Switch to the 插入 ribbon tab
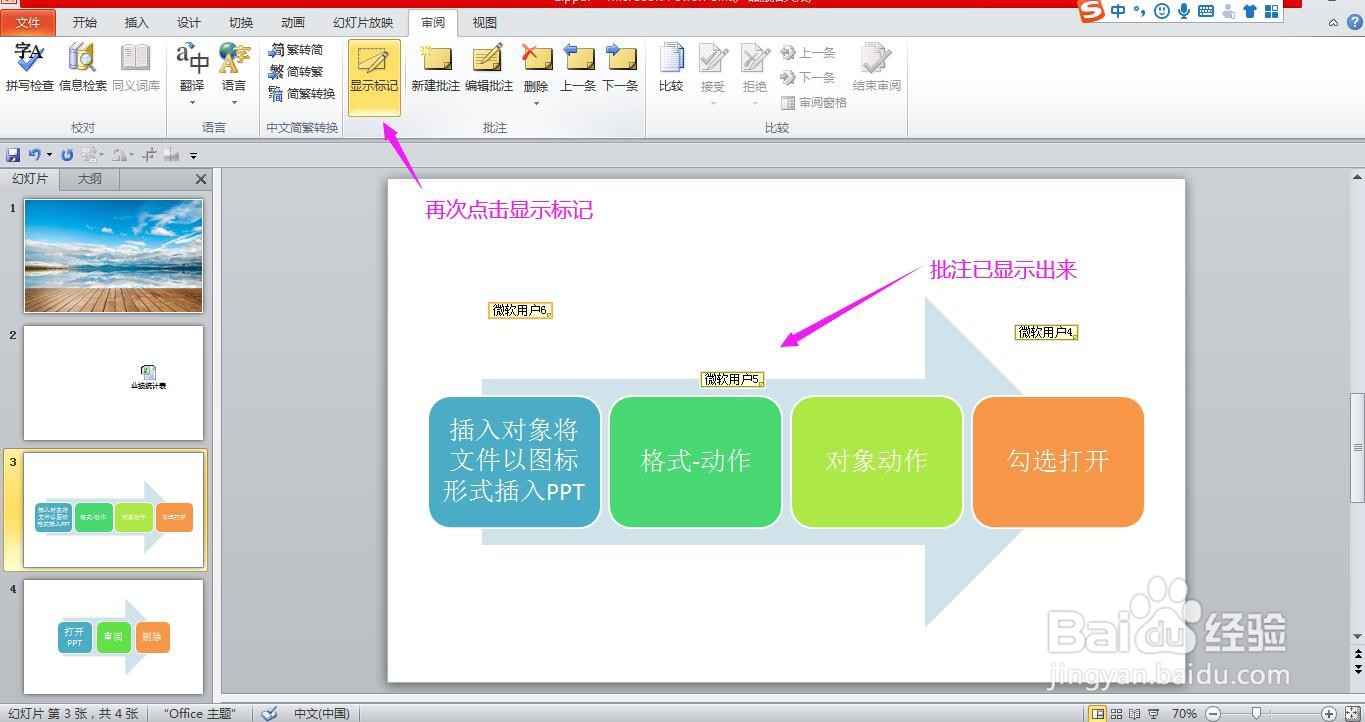Image resolution: width=1365 pixels, height=722 pixels. [136, 22]
